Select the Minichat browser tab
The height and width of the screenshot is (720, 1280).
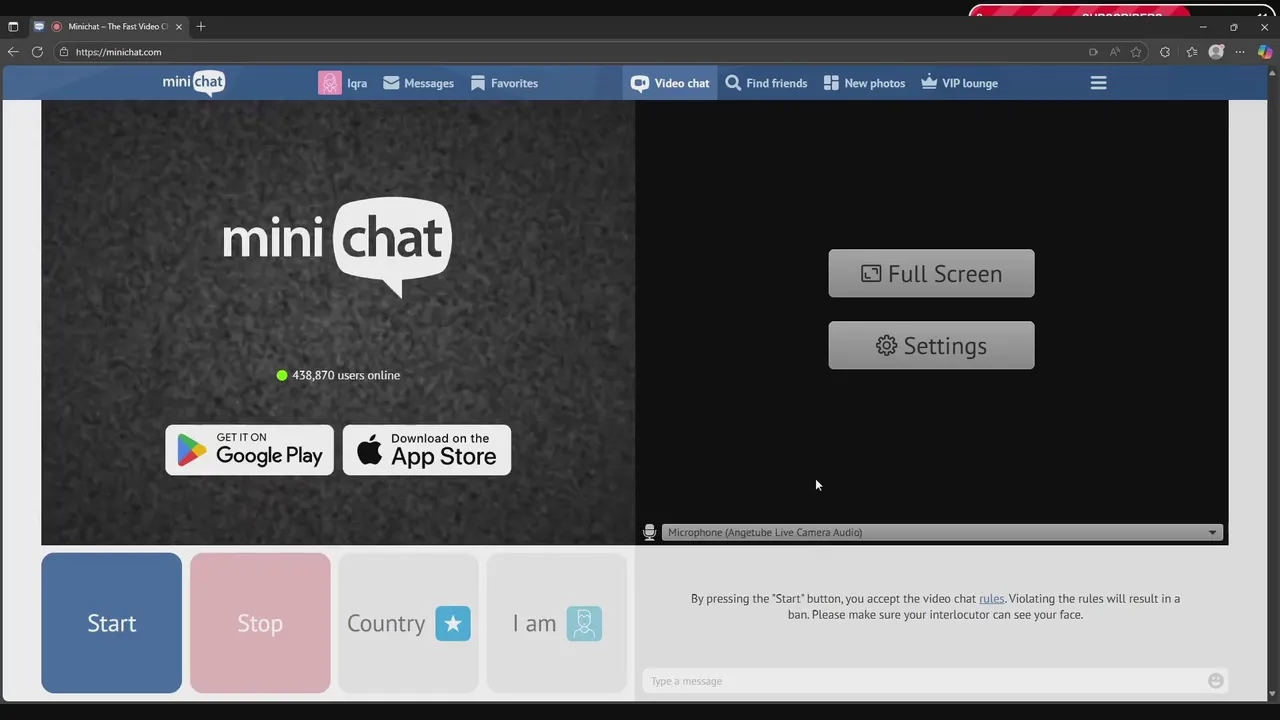pos(108,26)
